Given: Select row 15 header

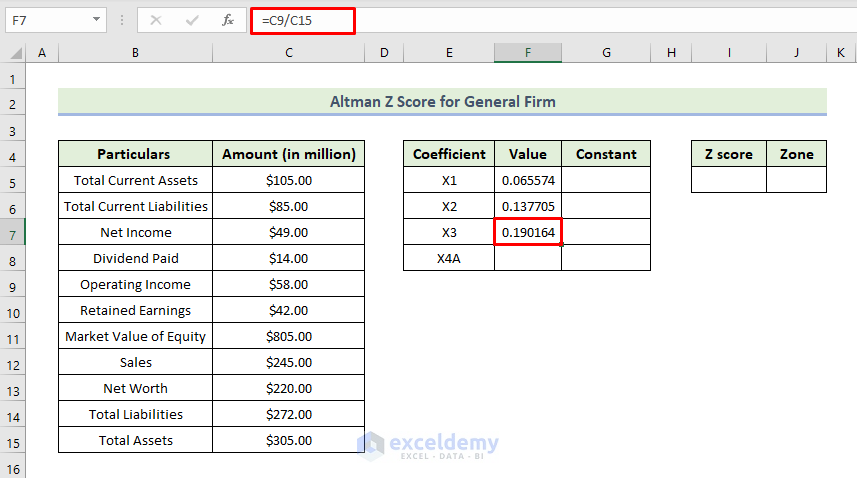Looking at the screenshot, I should click(x=12, y=440).
